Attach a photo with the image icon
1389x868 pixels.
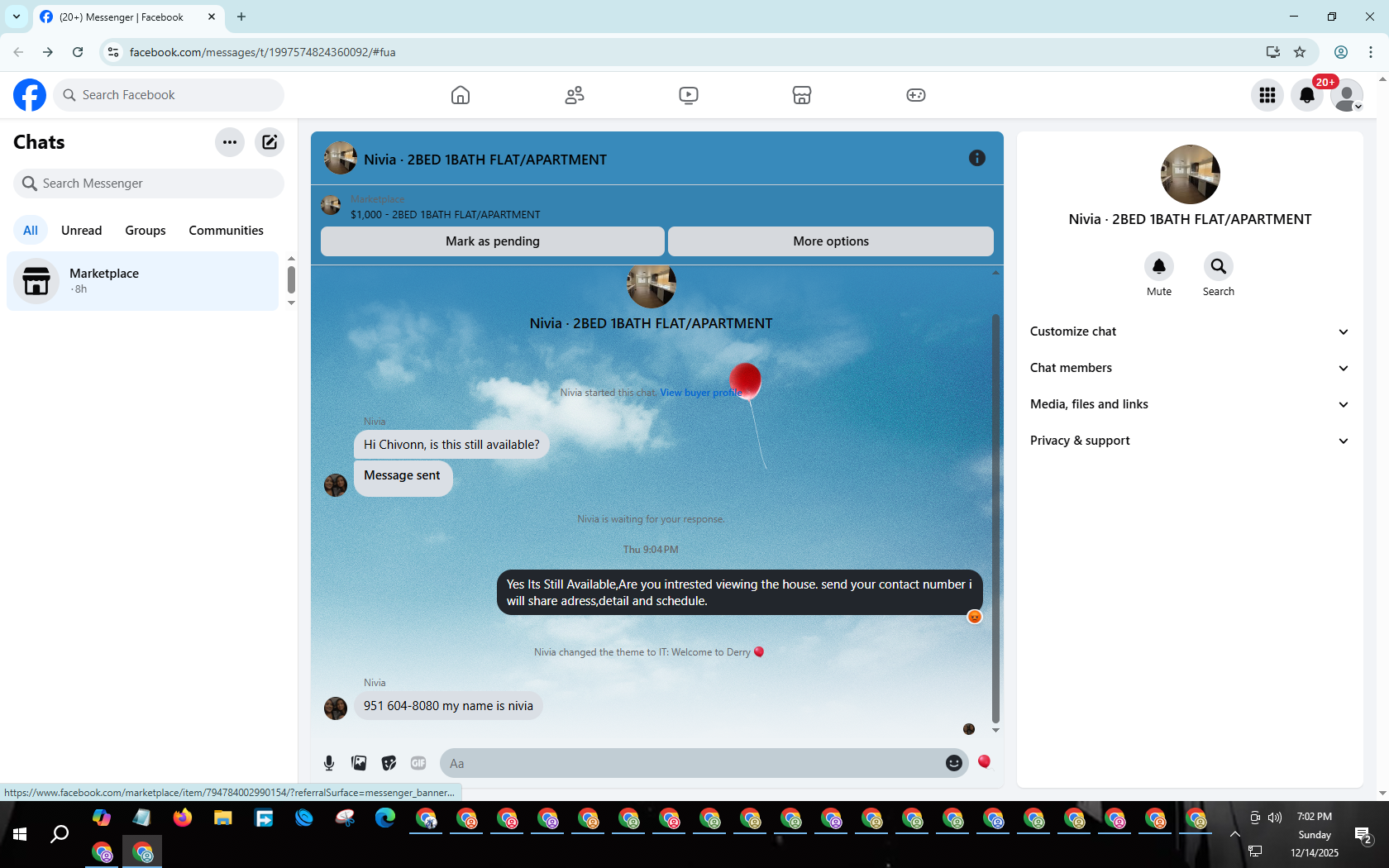[359, 763]
